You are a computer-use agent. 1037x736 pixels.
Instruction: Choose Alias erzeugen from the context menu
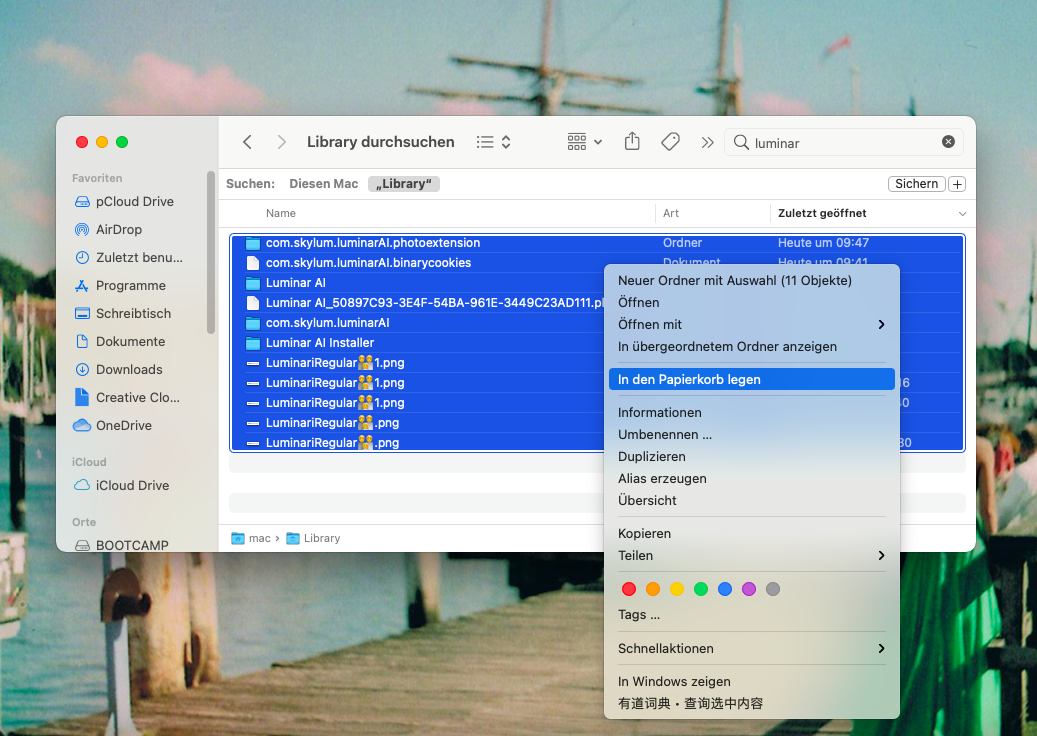(x=751, y=479)
